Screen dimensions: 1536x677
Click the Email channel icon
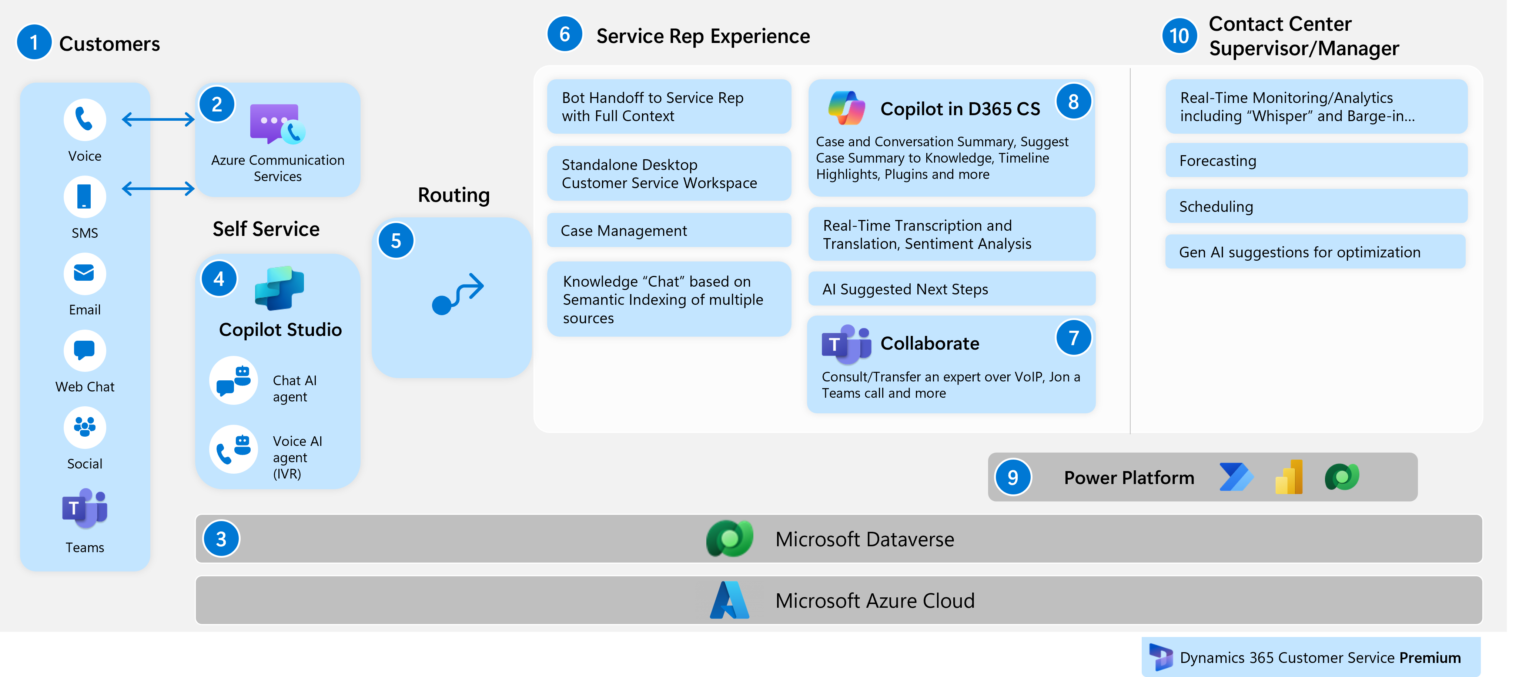click(84, 273)
